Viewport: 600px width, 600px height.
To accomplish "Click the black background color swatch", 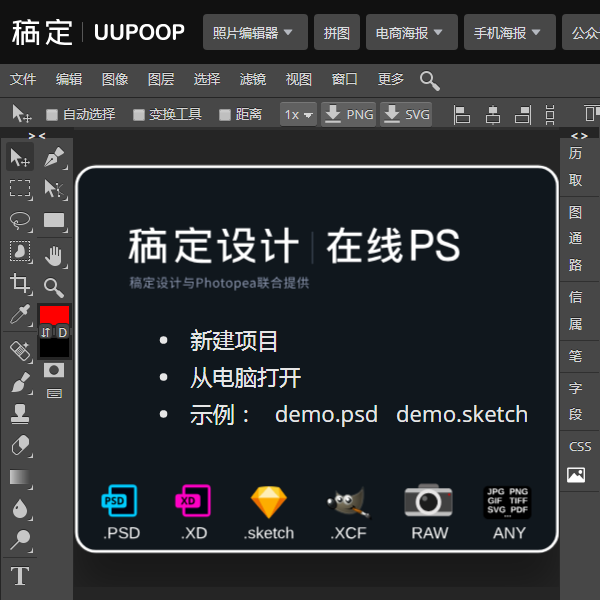I will coord(54,348).
